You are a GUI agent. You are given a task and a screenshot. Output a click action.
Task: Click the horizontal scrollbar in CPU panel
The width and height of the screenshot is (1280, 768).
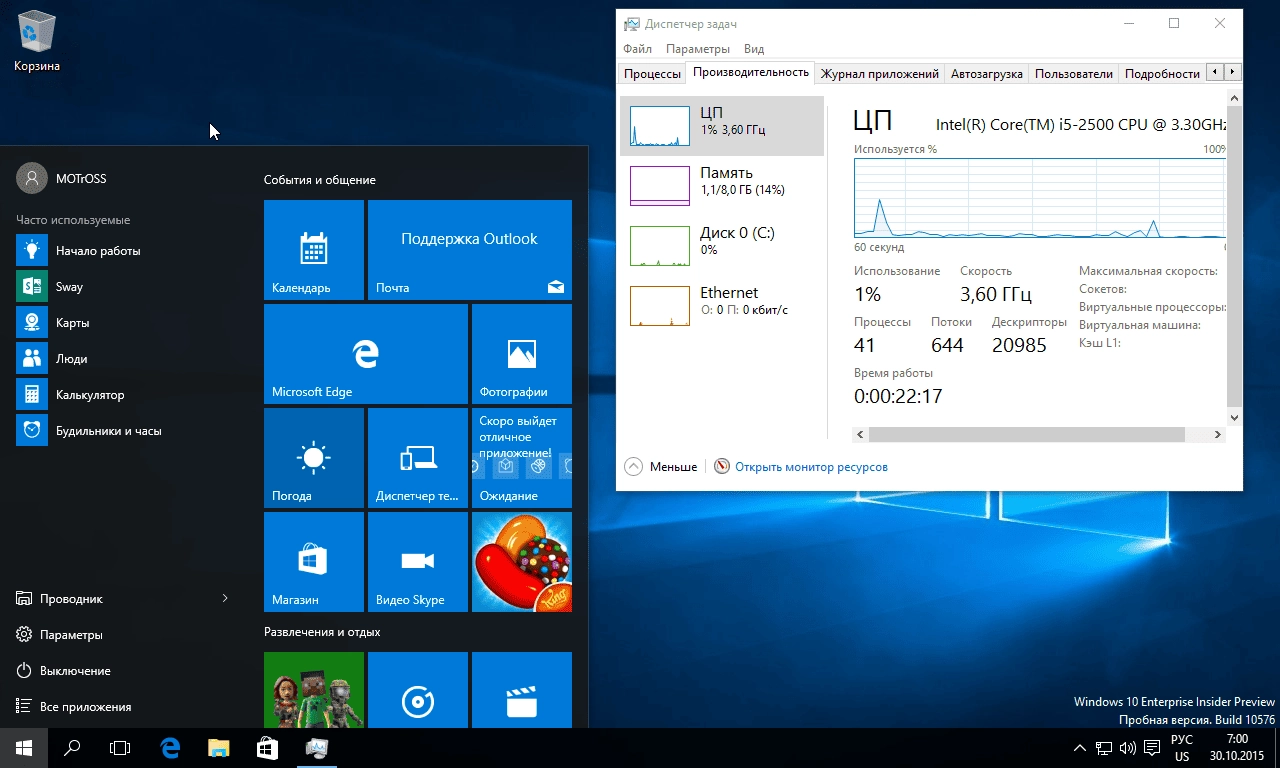(1026, 435)
